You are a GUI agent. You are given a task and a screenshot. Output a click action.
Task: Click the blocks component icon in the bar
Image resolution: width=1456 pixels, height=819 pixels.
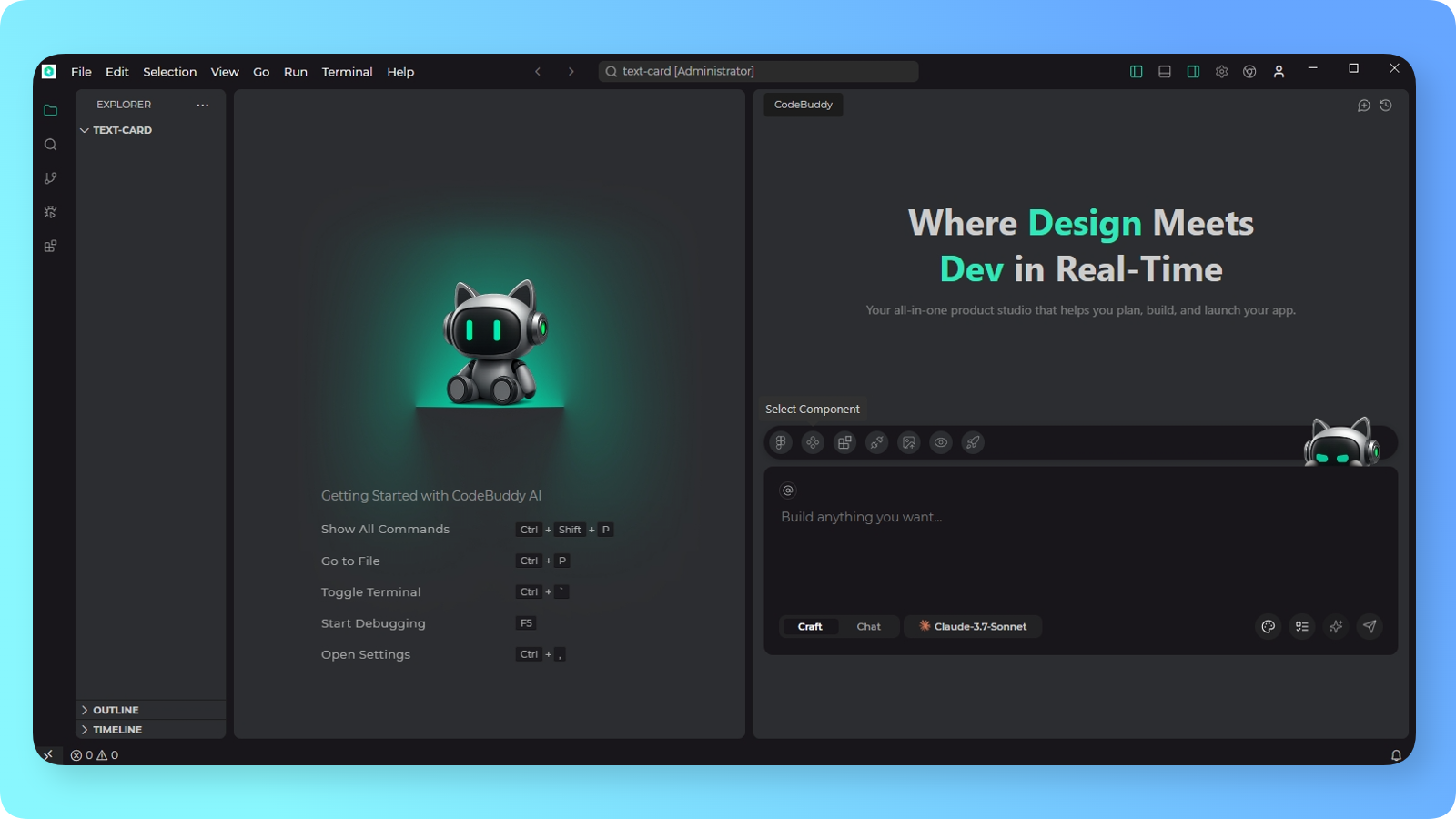[x=844, y=442]
